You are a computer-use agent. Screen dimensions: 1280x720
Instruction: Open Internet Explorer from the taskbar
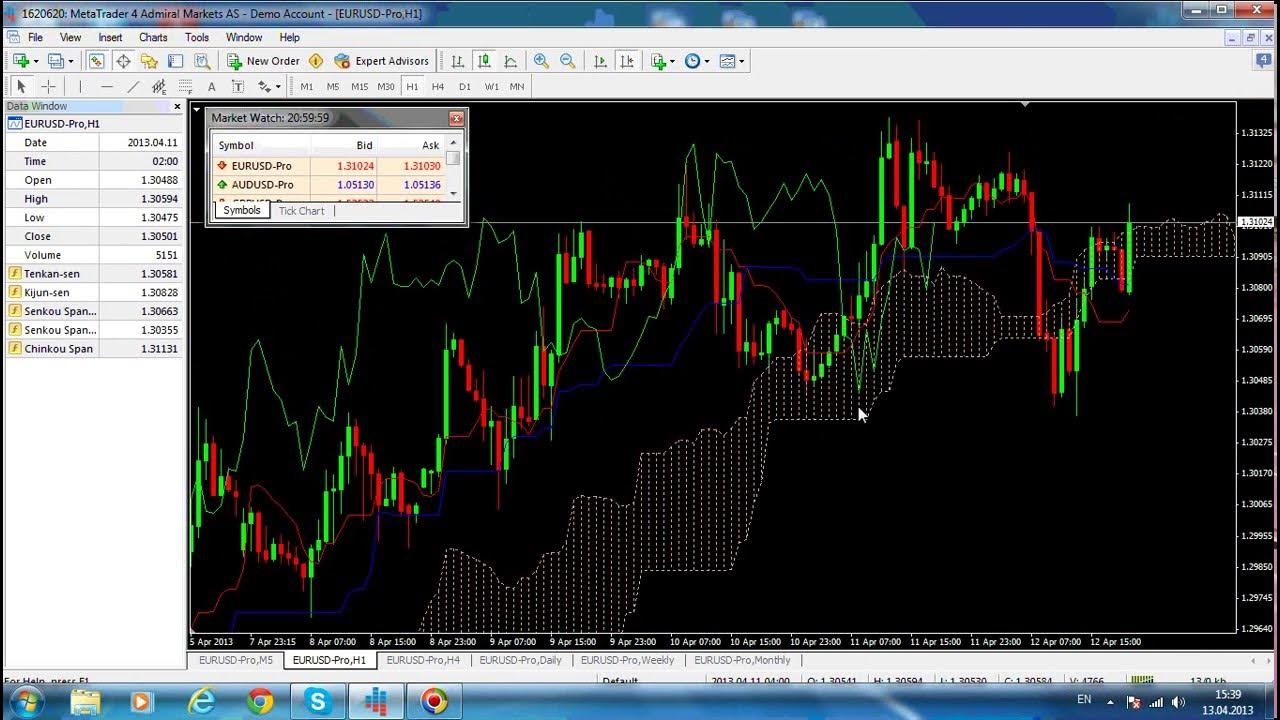(202, 702)
